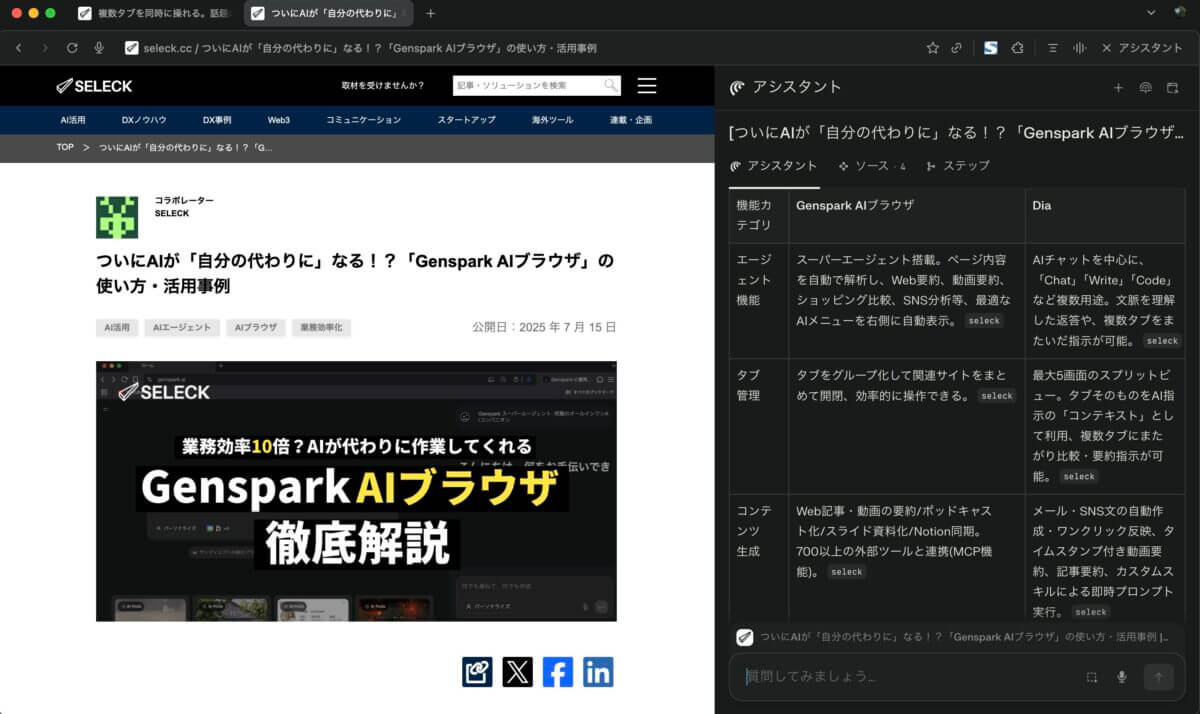
Task: Click the AIエージェント article tag
Action: (x=181, y=328)
